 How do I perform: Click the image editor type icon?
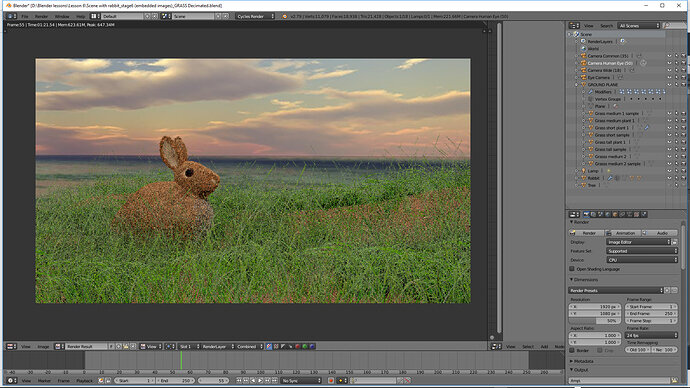click(12, 347)
